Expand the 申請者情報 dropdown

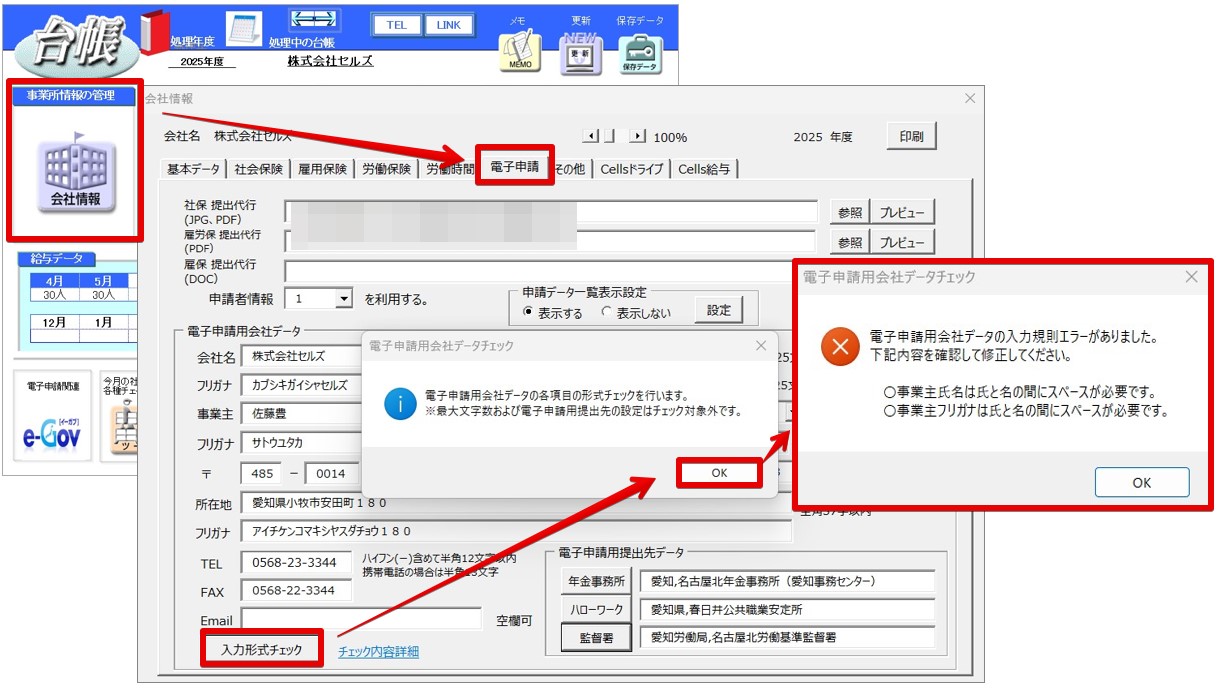tap(344, 299)
